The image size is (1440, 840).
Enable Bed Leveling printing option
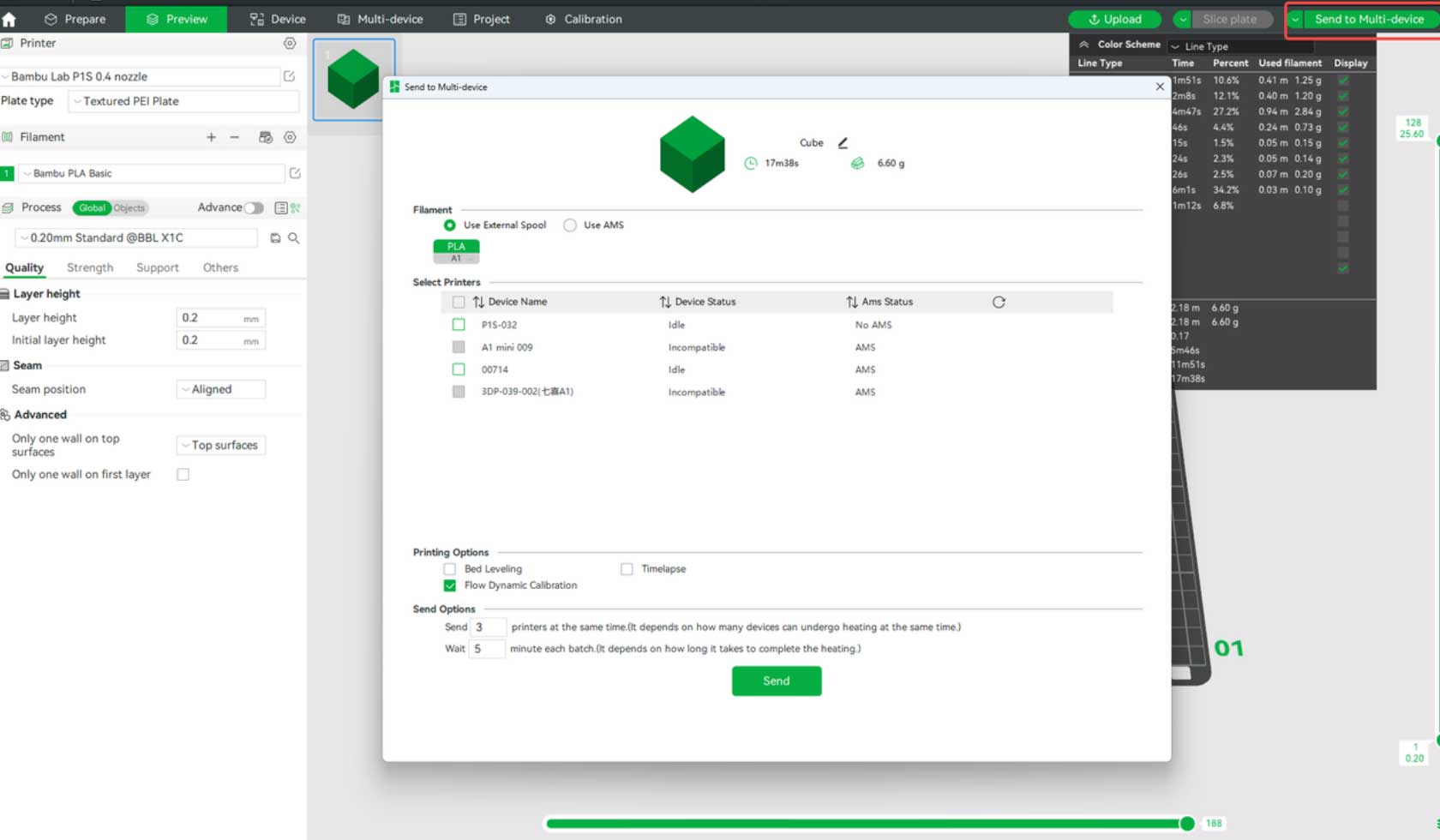[x=449, y=568]
